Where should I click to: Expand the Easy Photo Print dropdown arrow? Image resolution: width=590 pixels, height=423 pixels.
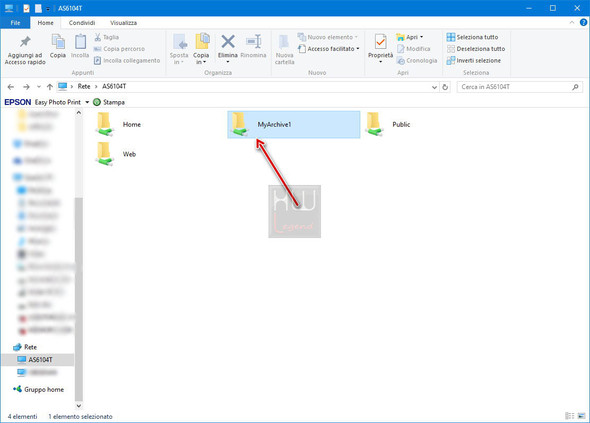[87, 102]
